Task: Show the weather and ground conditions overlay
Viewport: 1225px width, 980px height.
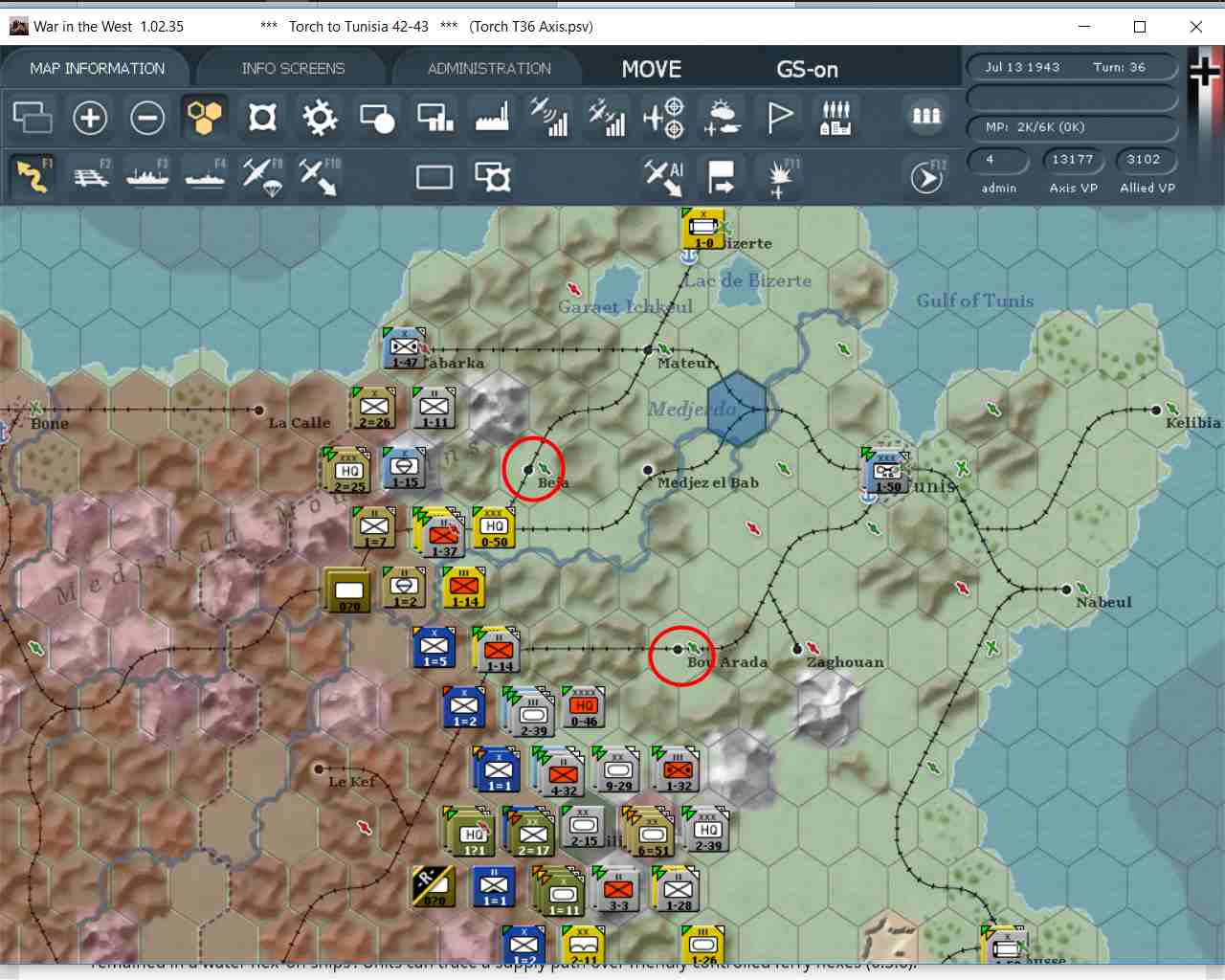Action: tap(722, 118)
